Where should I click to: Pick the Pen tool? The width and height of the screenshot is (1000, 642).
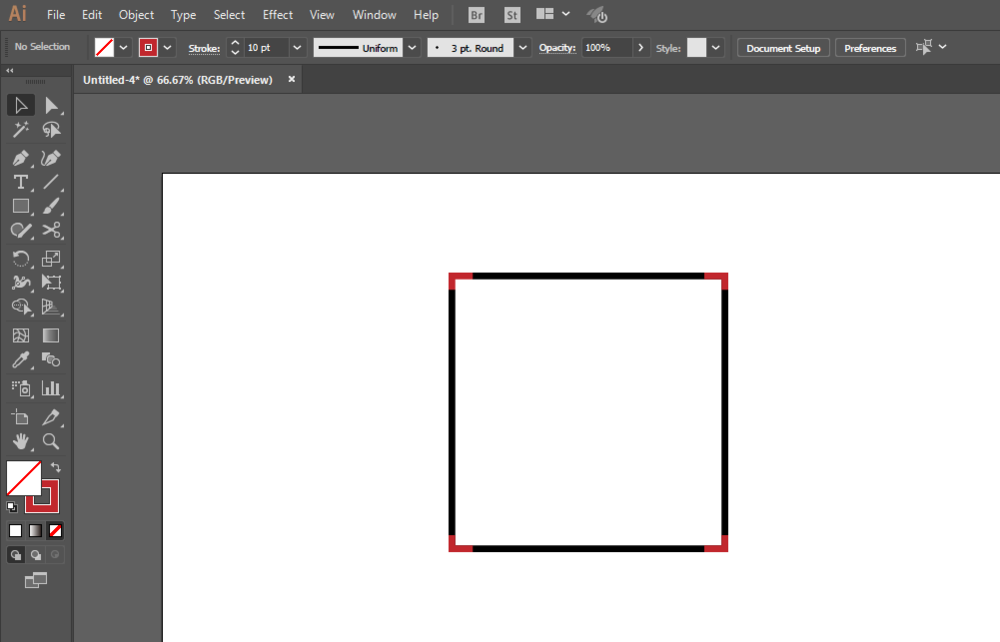[x=21, y=157]
